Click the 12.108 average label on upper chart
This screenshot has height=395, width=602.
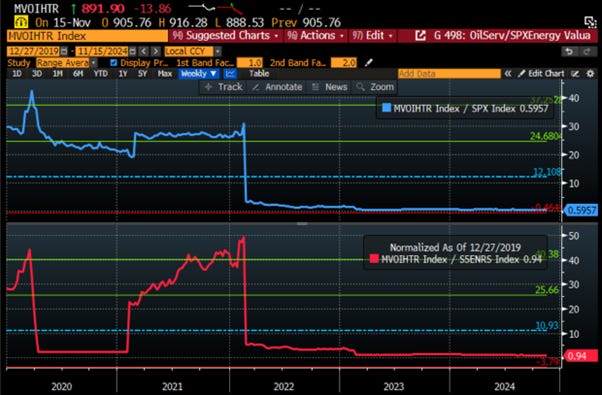tap(547, 172)
